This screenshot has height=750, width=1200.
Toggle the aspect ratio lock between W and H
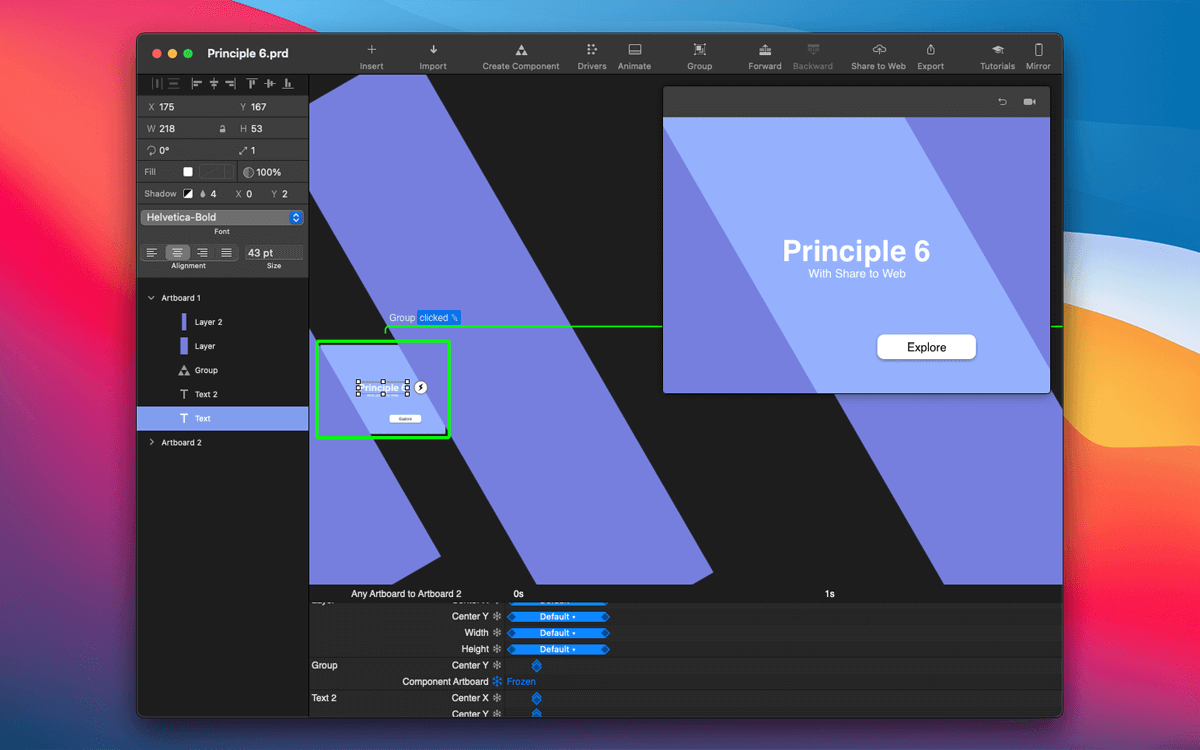pos(222,129)
